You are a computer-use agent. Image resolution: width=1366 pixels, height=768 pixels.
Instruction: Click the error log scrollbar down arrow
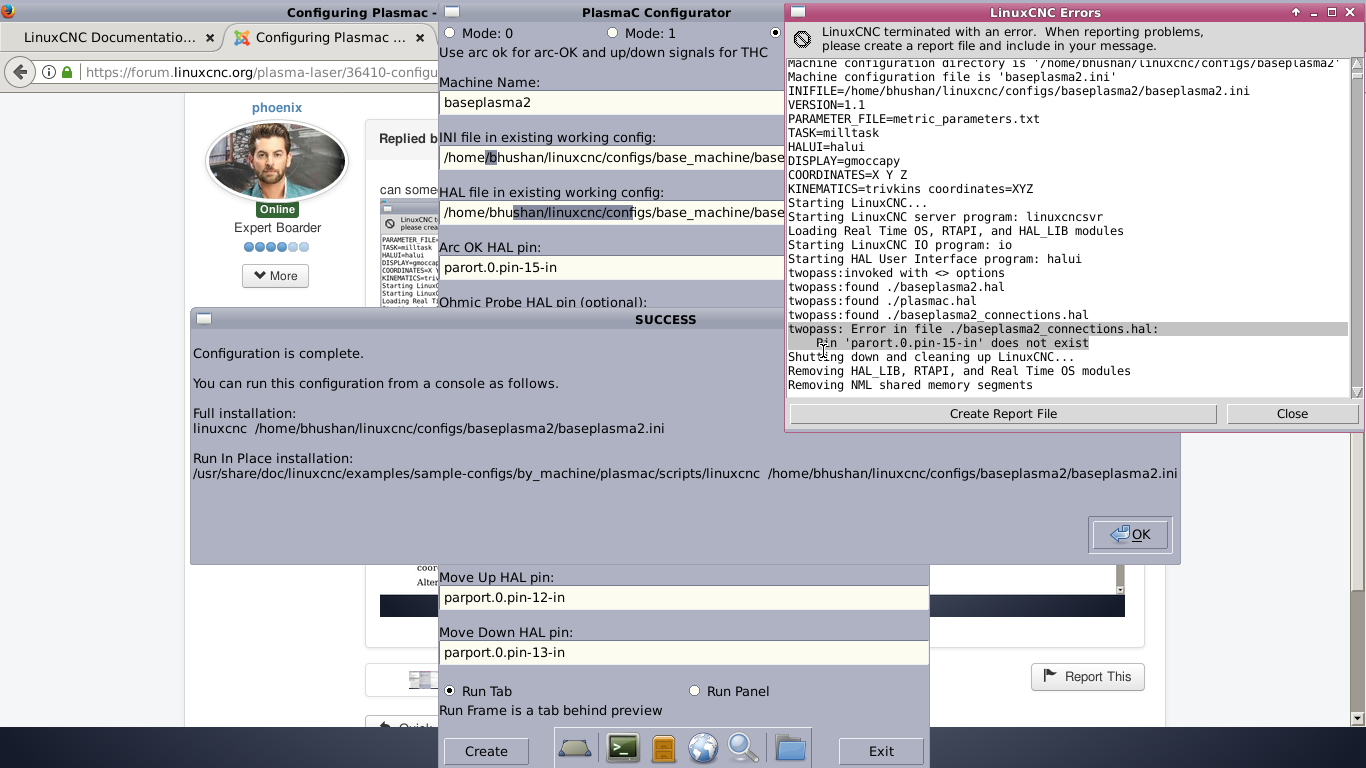click(x=1357, y=392)
